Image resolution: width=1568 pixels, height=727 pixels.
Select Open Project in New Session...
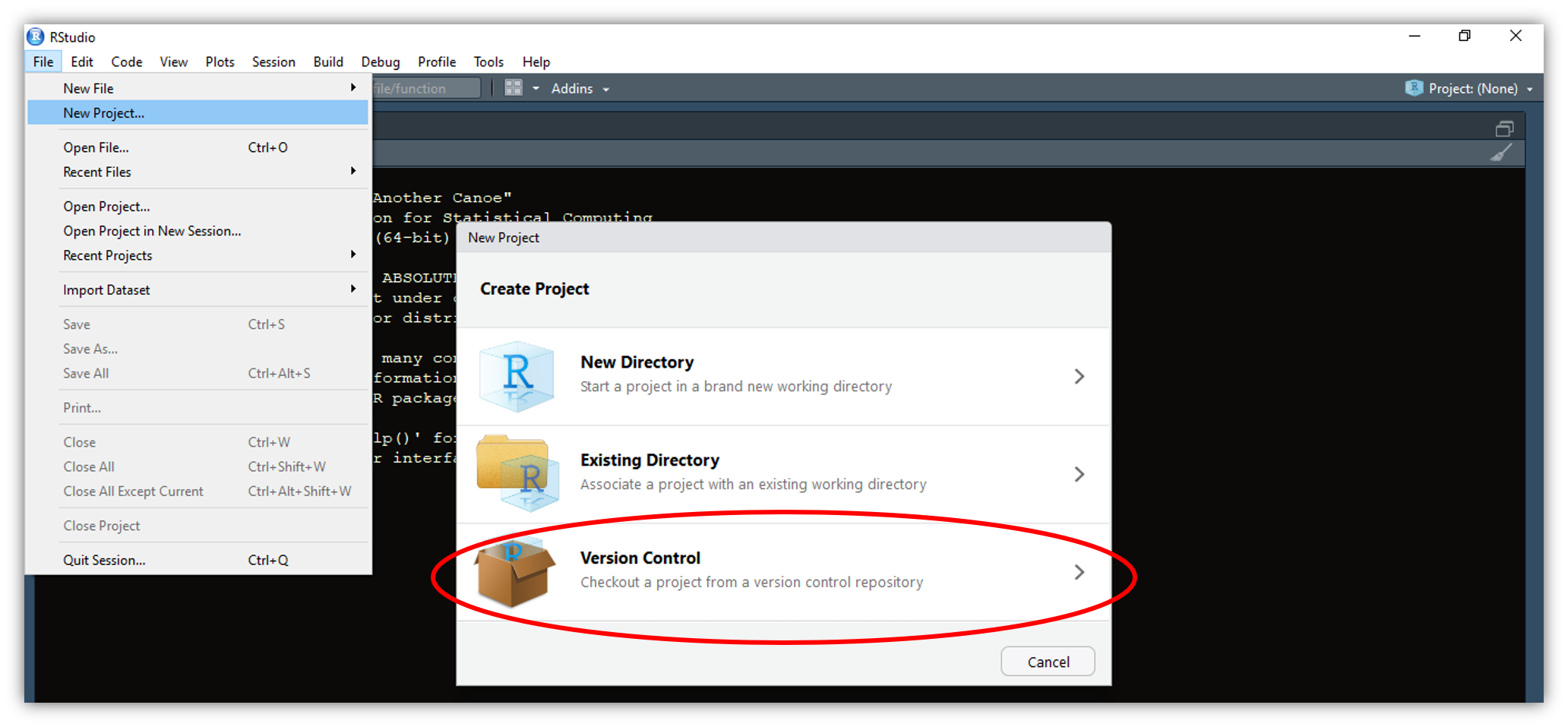tap(152, 231)
